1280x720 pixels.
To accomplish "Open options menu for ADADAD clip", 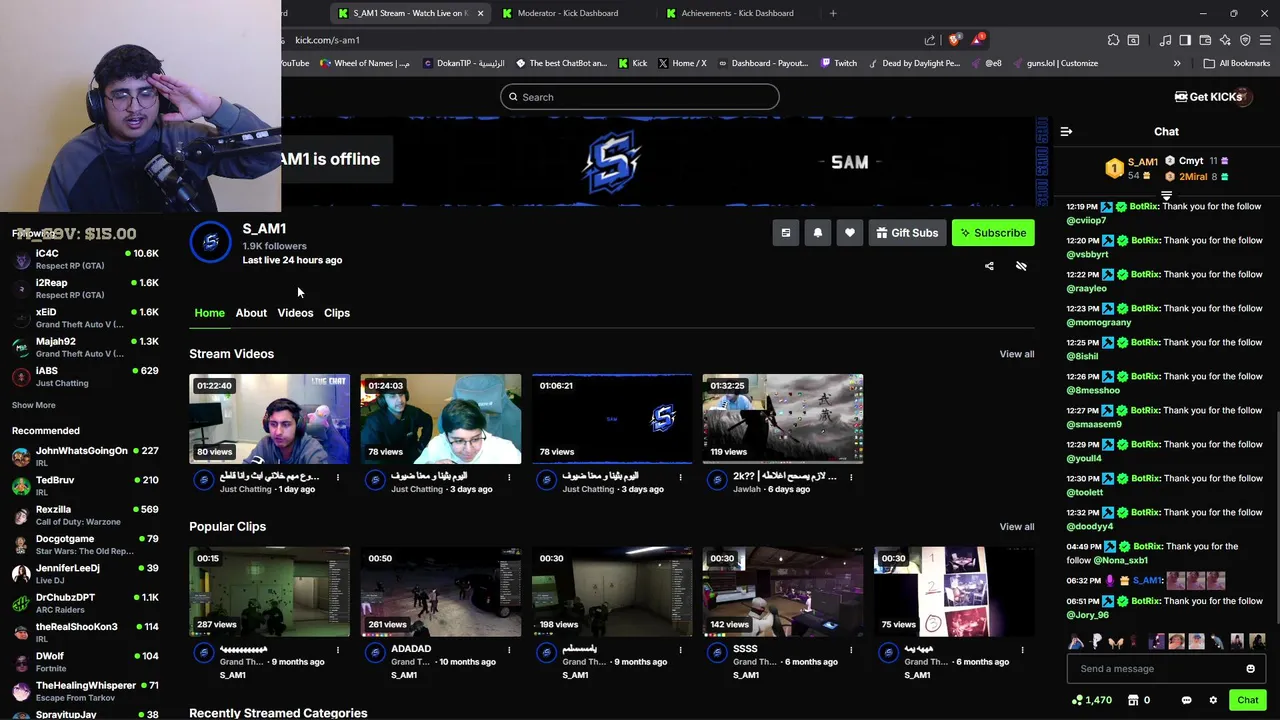I will [508, 650].
